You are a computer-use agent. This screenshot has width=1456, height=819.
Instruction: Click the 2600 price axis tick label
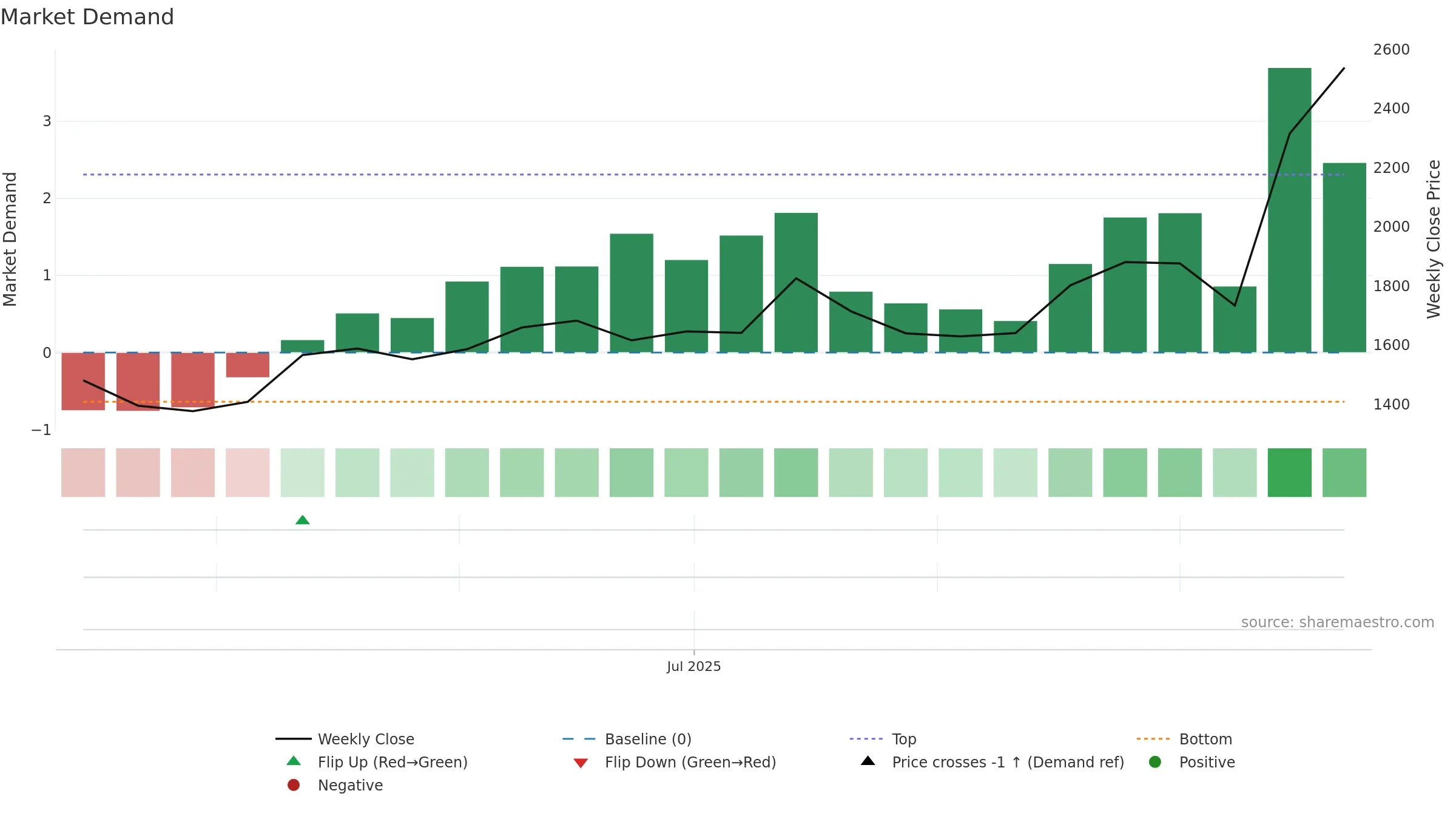(1392, 50)
